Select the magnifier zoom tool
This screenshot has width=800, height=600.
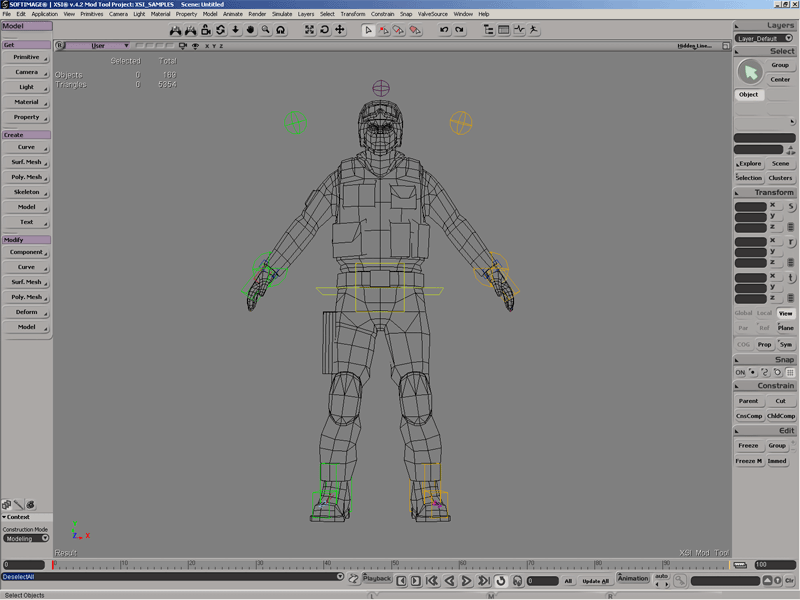click(265, 30)
